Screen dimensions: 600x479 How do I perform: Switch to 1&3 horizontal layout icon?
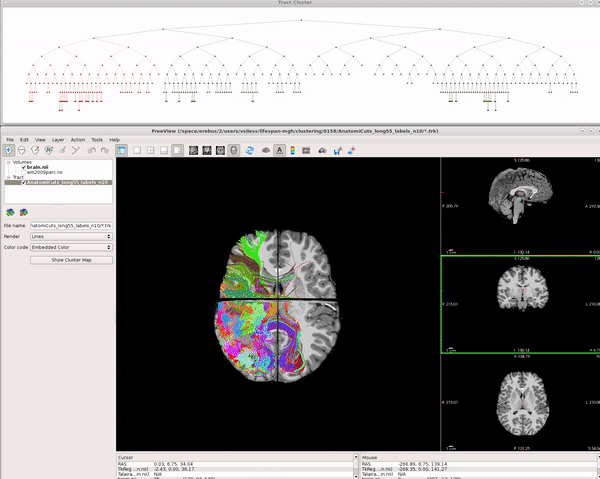click(x=177, y=150)
